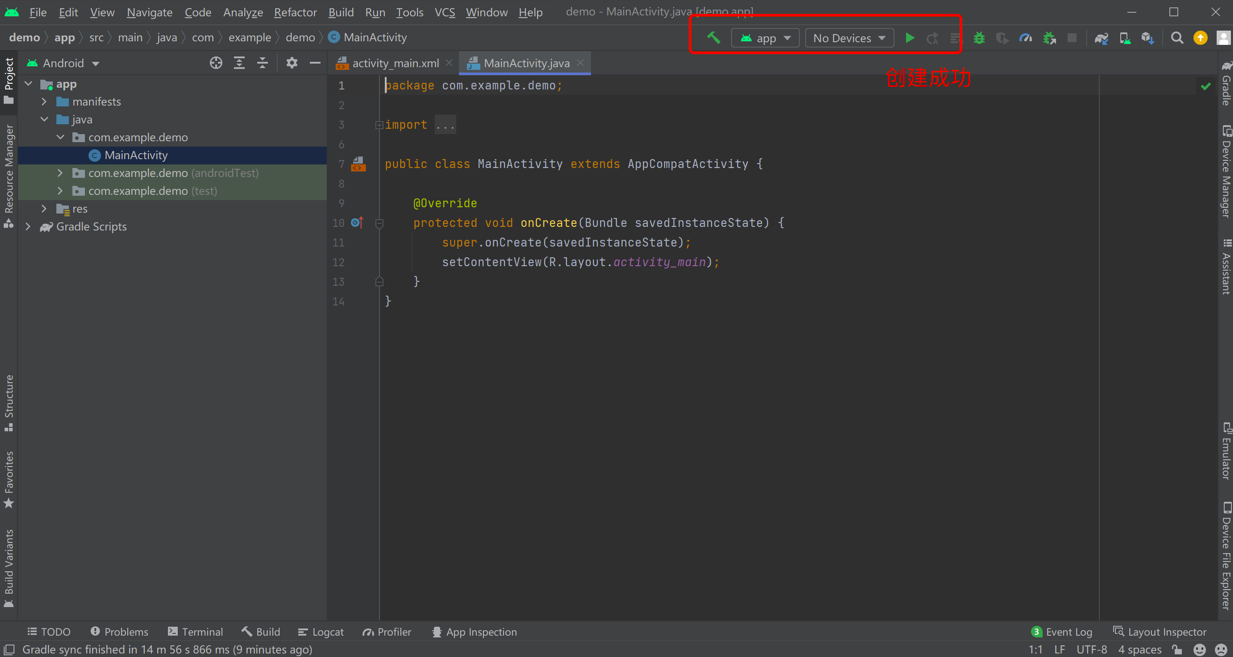Toggle the Structure tool window
1233x657 pixels.
coord(9,403)
